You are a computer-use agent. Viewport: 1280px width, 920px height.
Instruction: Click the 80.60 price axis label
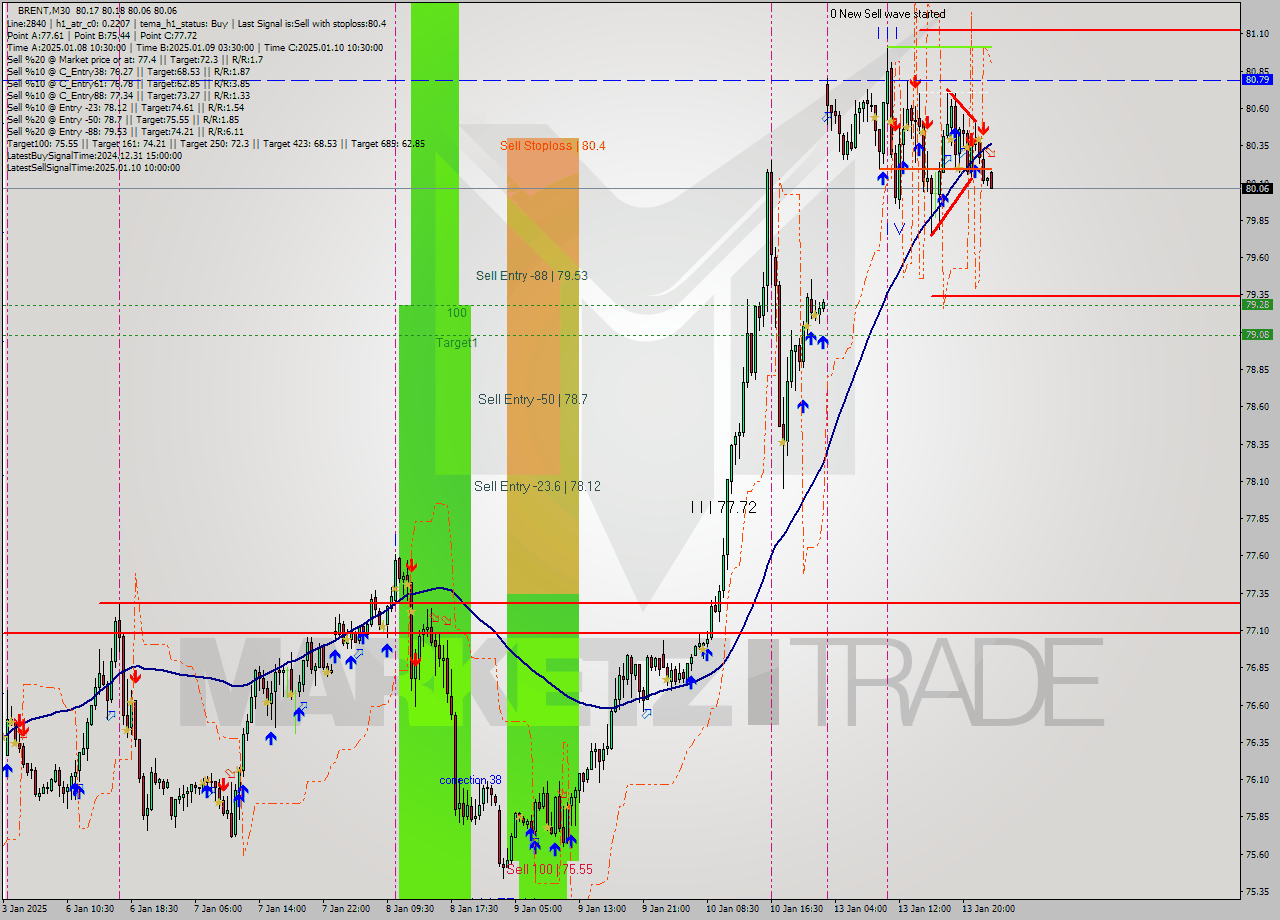click(x=1257, y=108)
